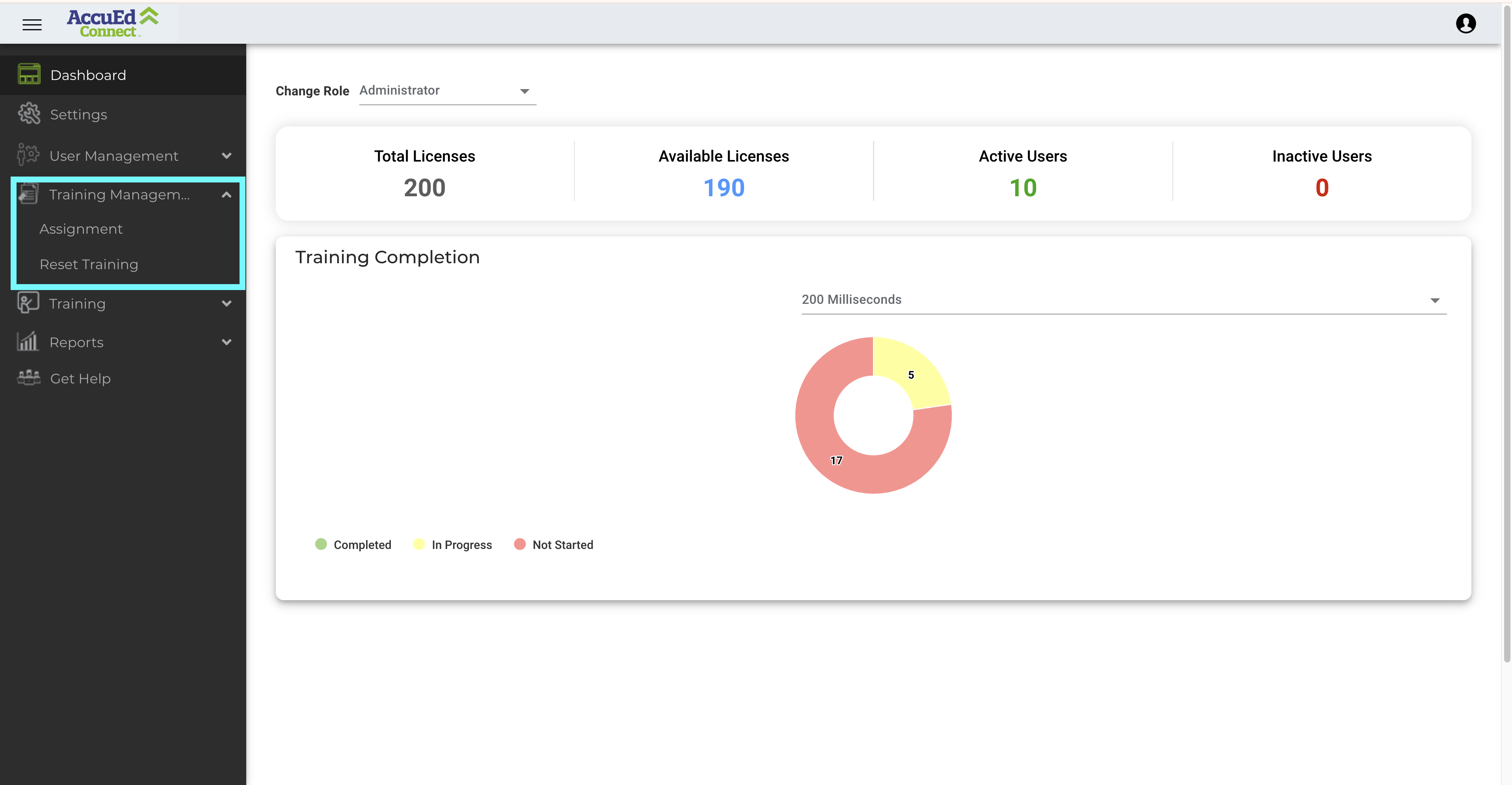1512x785 pixels.
Task: Toggle Not Started legend item
Action: pos(554,544)
